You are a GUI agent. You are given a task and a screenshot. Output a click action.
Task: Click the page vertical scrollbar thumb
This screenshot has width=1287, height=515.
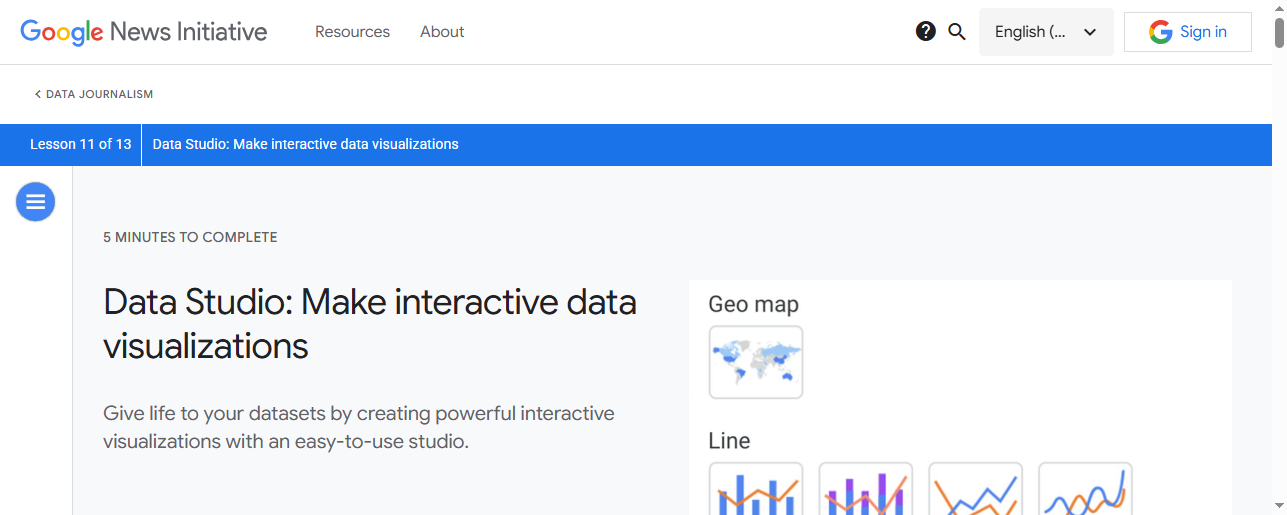click(1279, 32)
